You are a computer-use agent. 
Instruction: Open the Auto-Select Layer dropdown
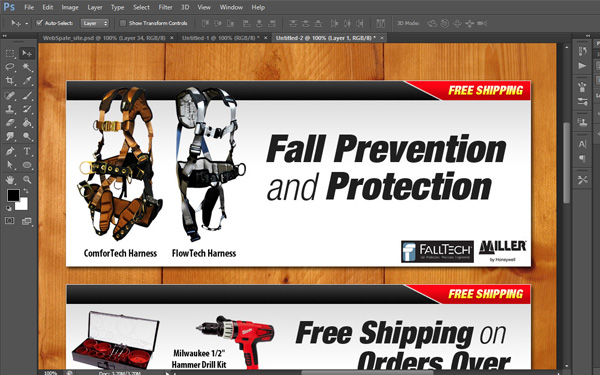(95, 23)
